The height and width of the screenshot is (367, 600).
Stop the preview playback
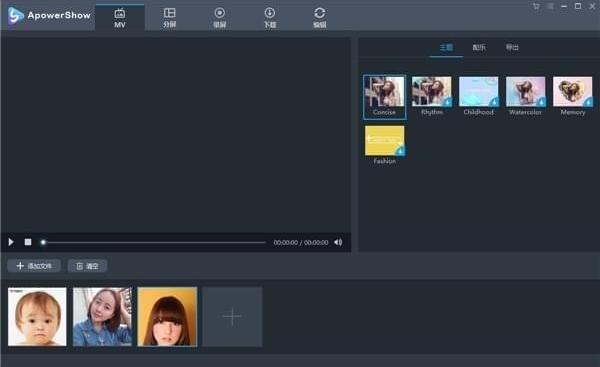tap(28, 242)
